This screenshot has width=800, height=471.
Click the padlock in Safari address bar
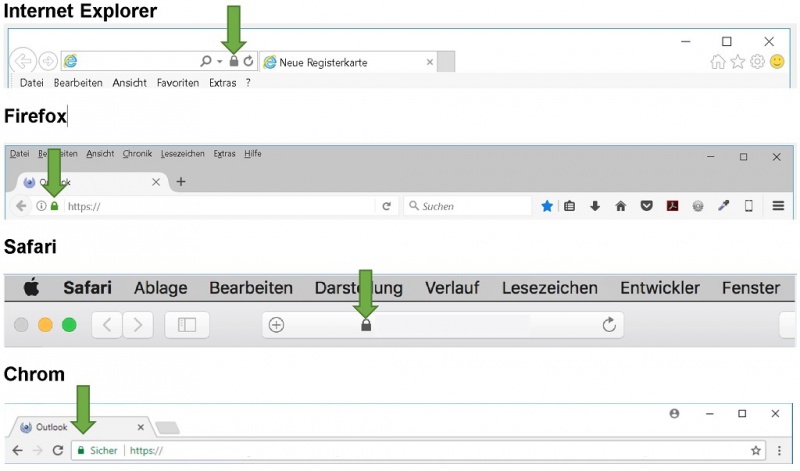366,325
